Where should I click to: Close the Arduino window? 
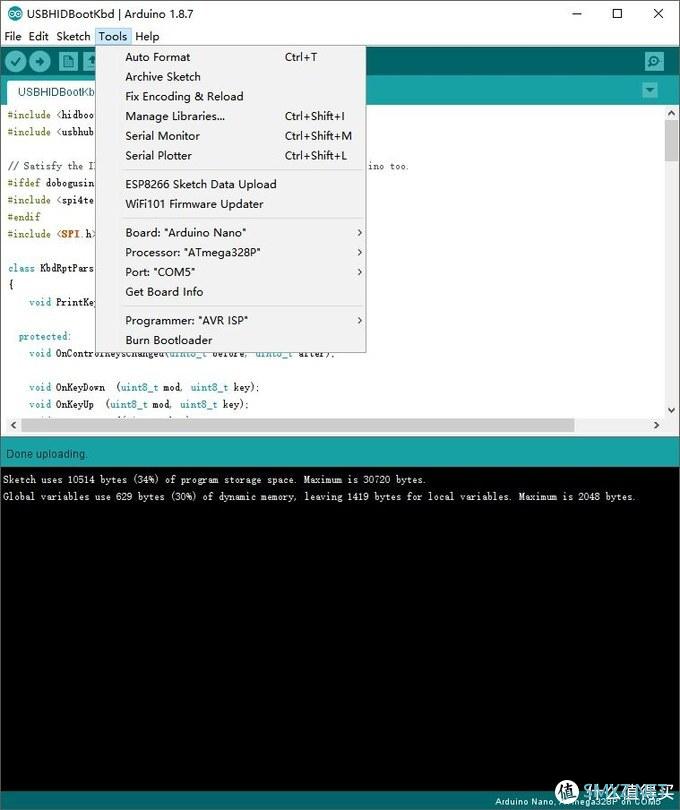pos(658,14)
